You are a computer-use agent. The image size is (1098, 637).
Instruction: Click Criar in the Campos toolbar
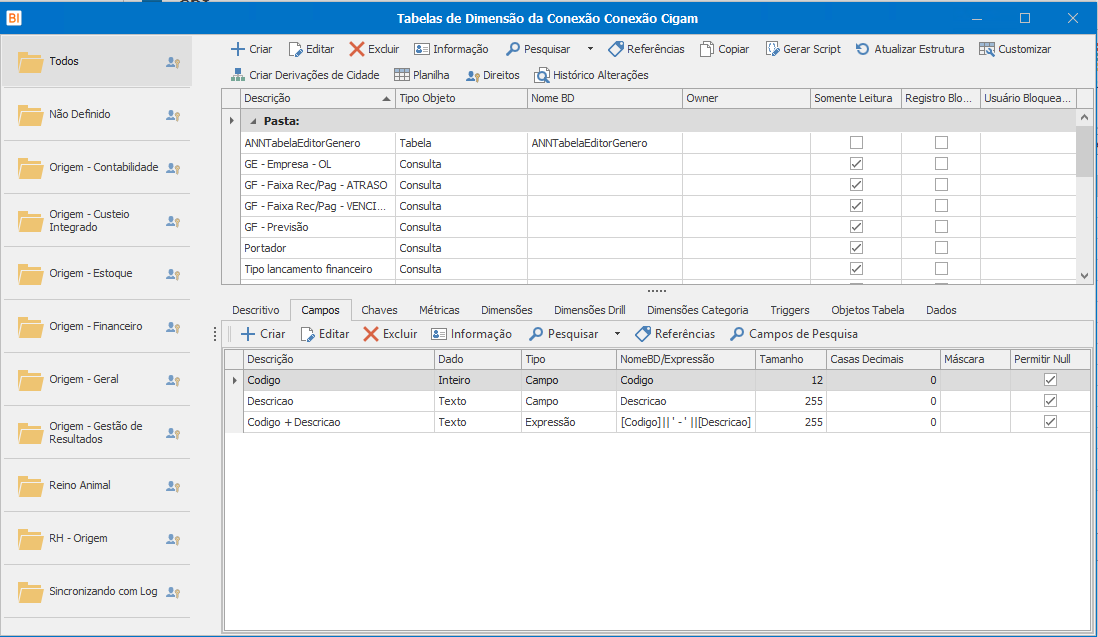coord(263,334)
